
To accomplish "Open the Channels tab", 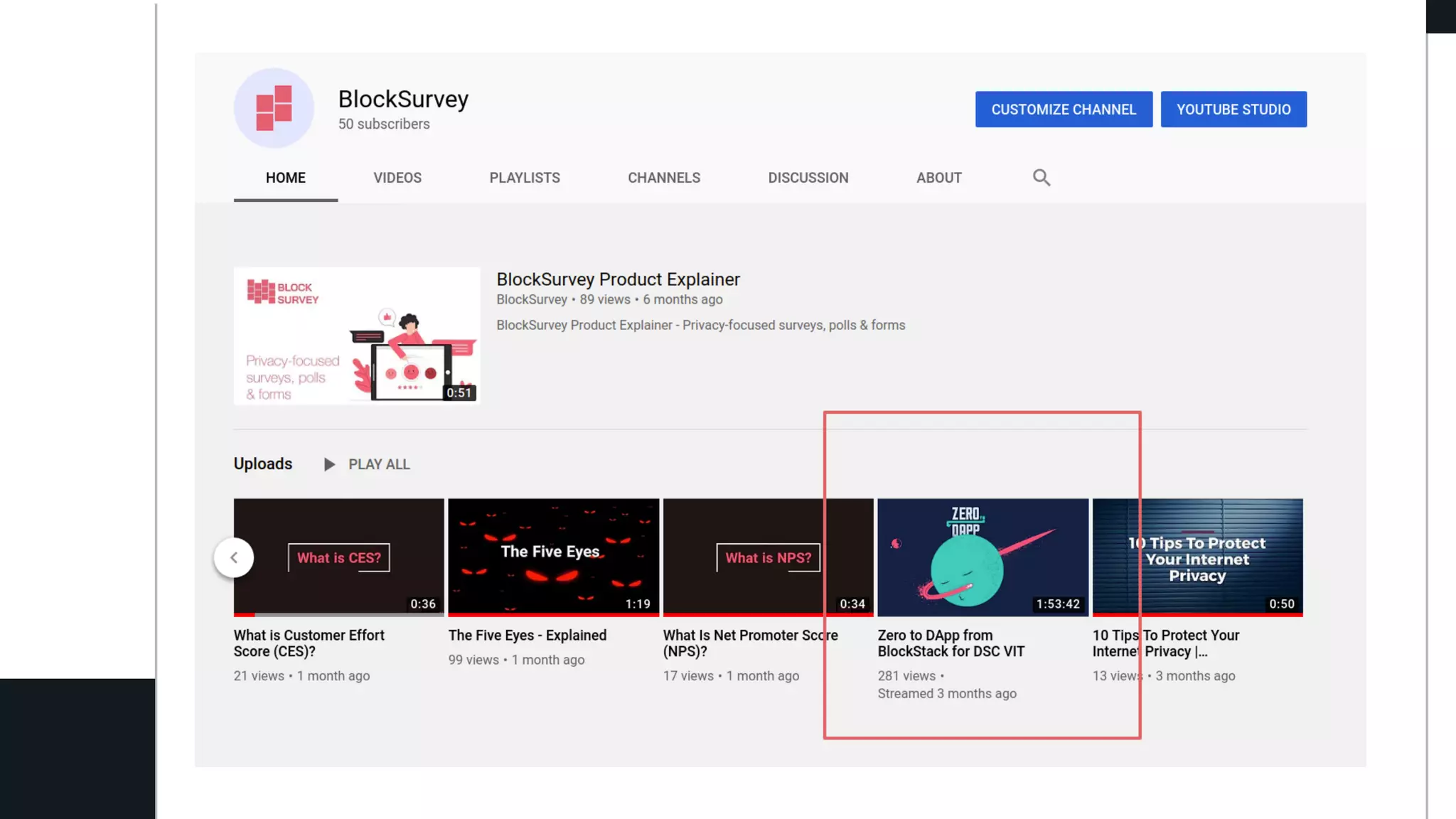I will point(663,178).
